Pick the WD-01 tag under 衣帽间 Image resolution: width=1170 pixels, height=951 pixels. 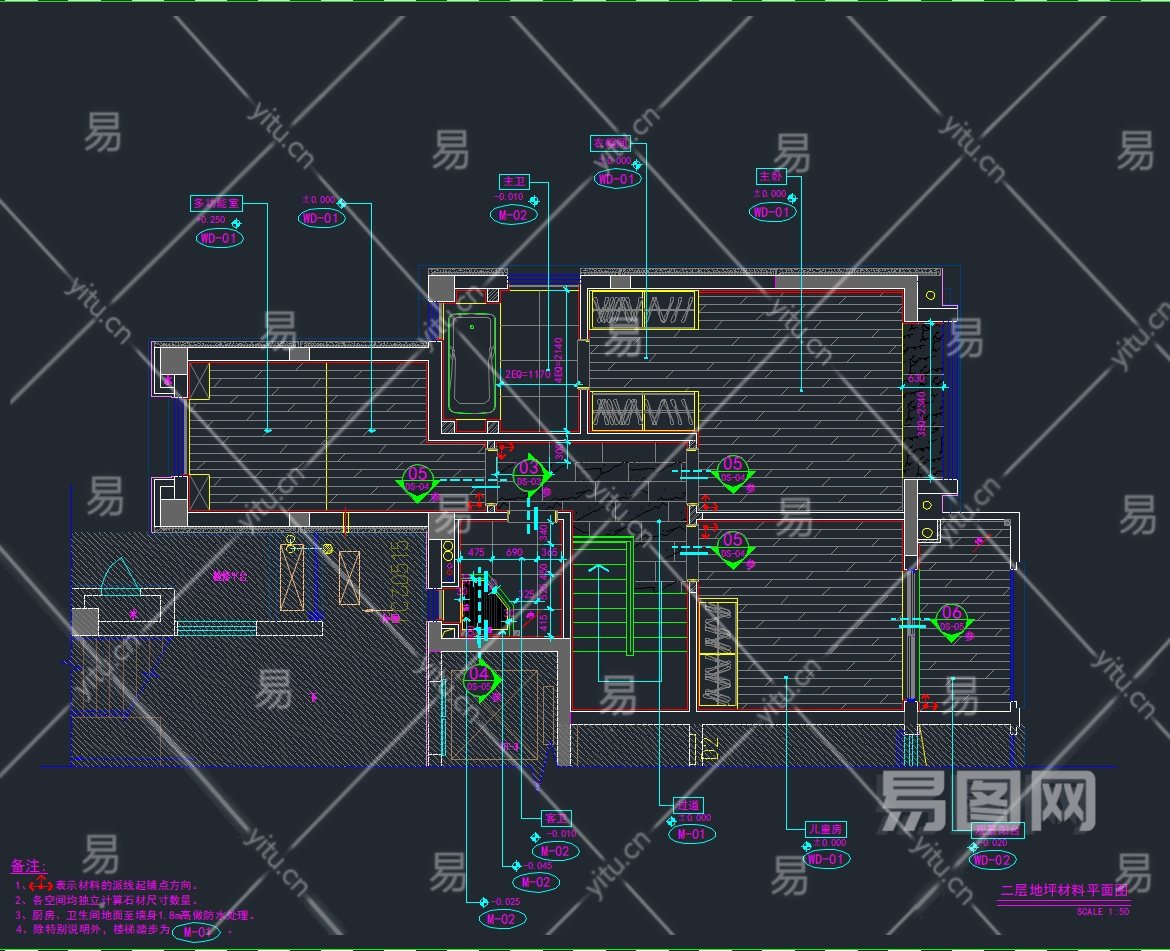coord(617,178)
